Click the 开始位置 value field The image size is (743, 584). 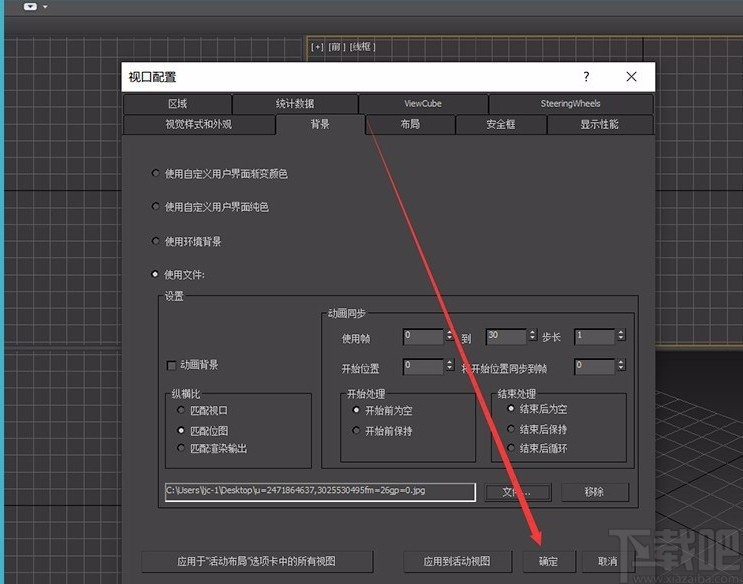pos(424,366)
